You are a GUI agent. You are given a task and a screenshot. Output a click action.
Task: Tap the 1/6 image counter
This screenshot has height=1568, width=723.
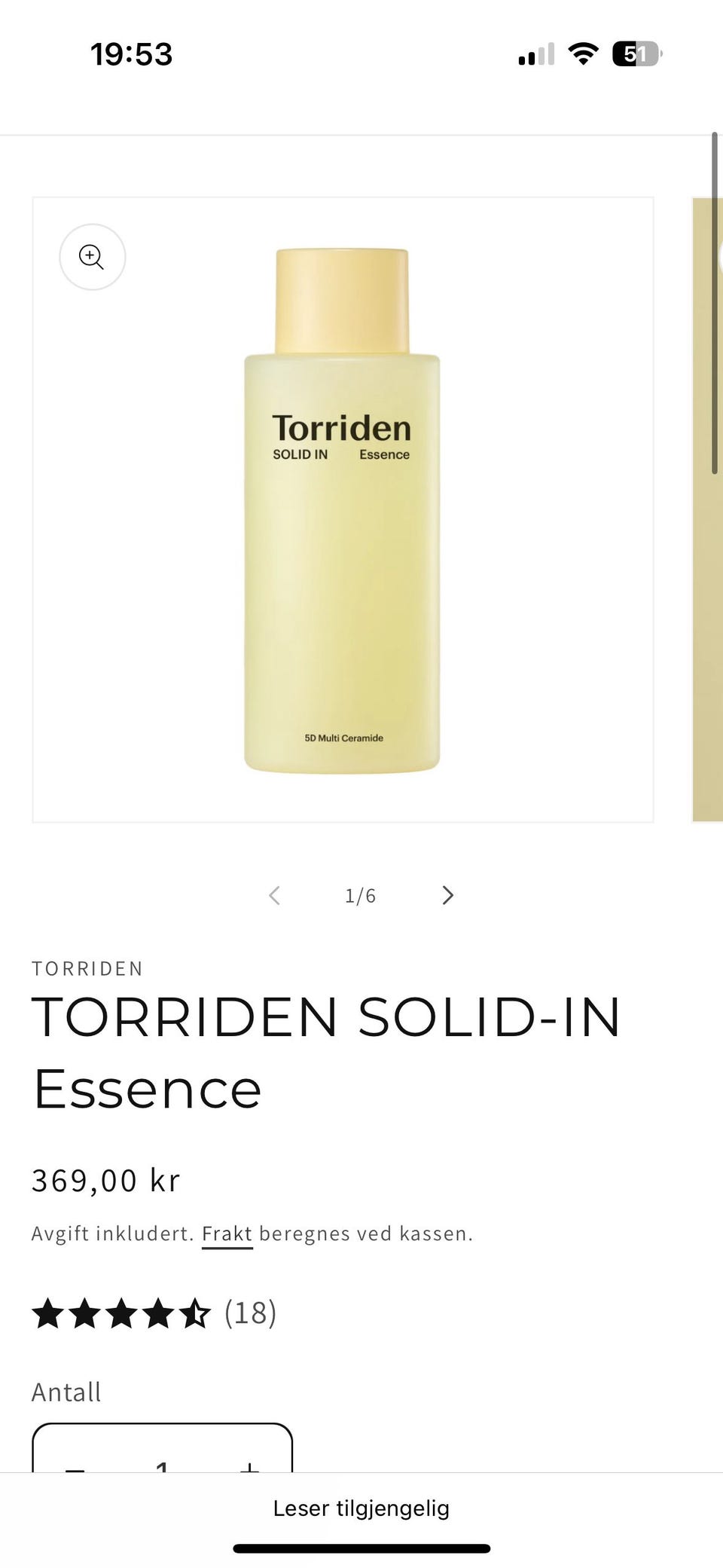pyautogui.click(x=361, y=895)
